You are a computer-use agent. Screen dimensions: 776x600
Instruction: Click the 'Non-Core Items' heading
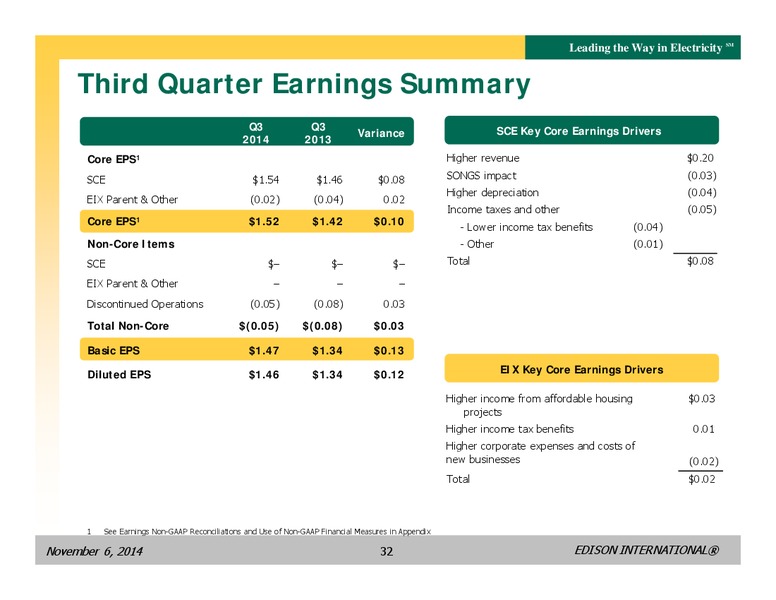[x=131, y=244]
